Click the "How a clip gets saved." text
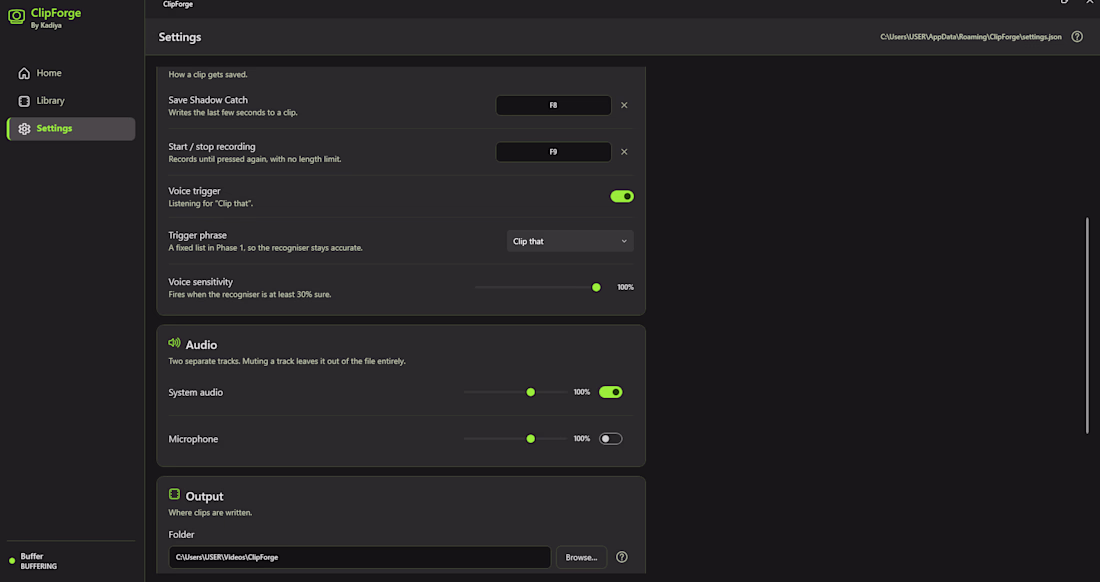The height and width of the screenshot is (582, 1100). click(208, 74)
